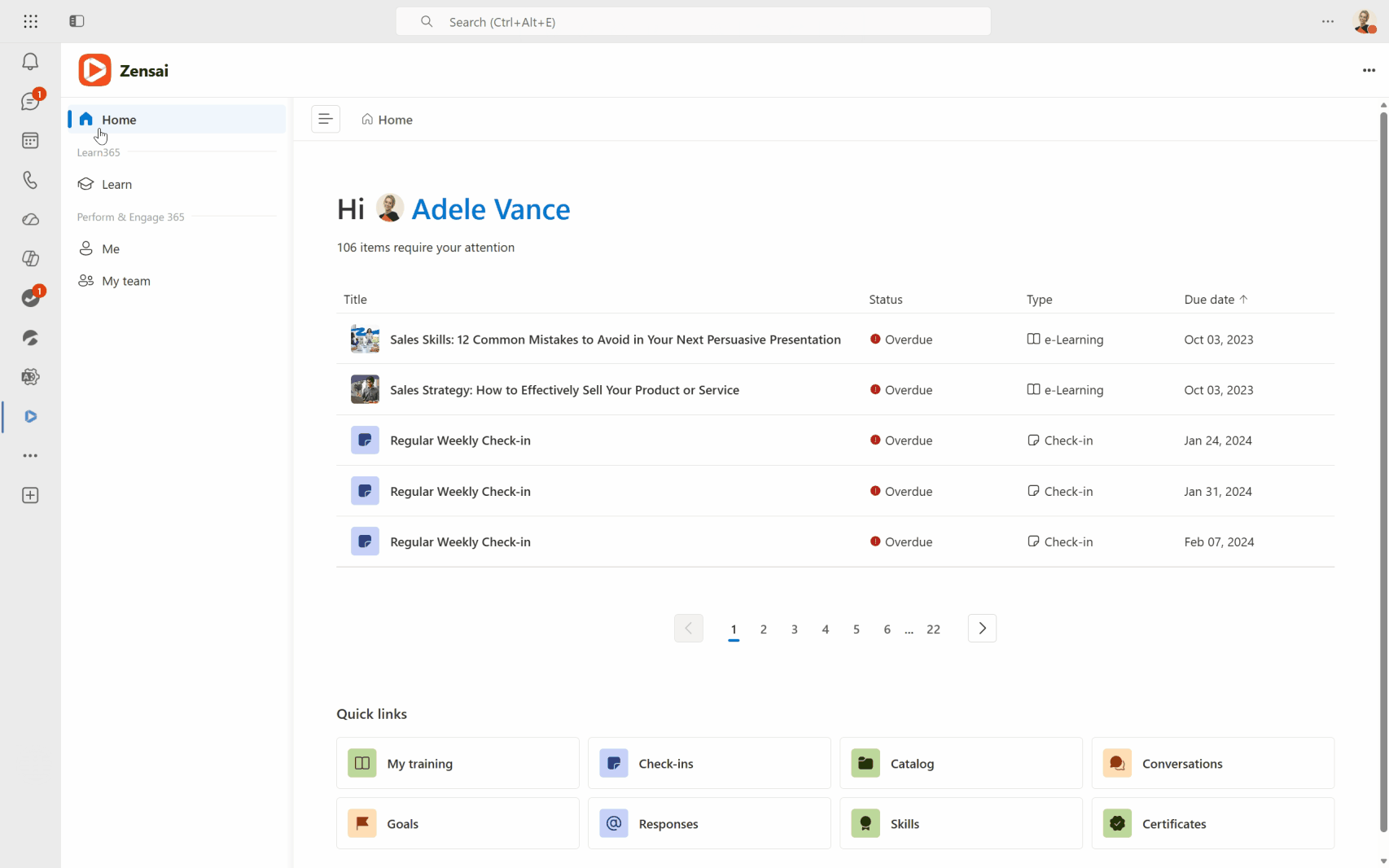Select current page 1 in pagination
The width and height of the screenshot is (1389, 868).
point(734,629)
